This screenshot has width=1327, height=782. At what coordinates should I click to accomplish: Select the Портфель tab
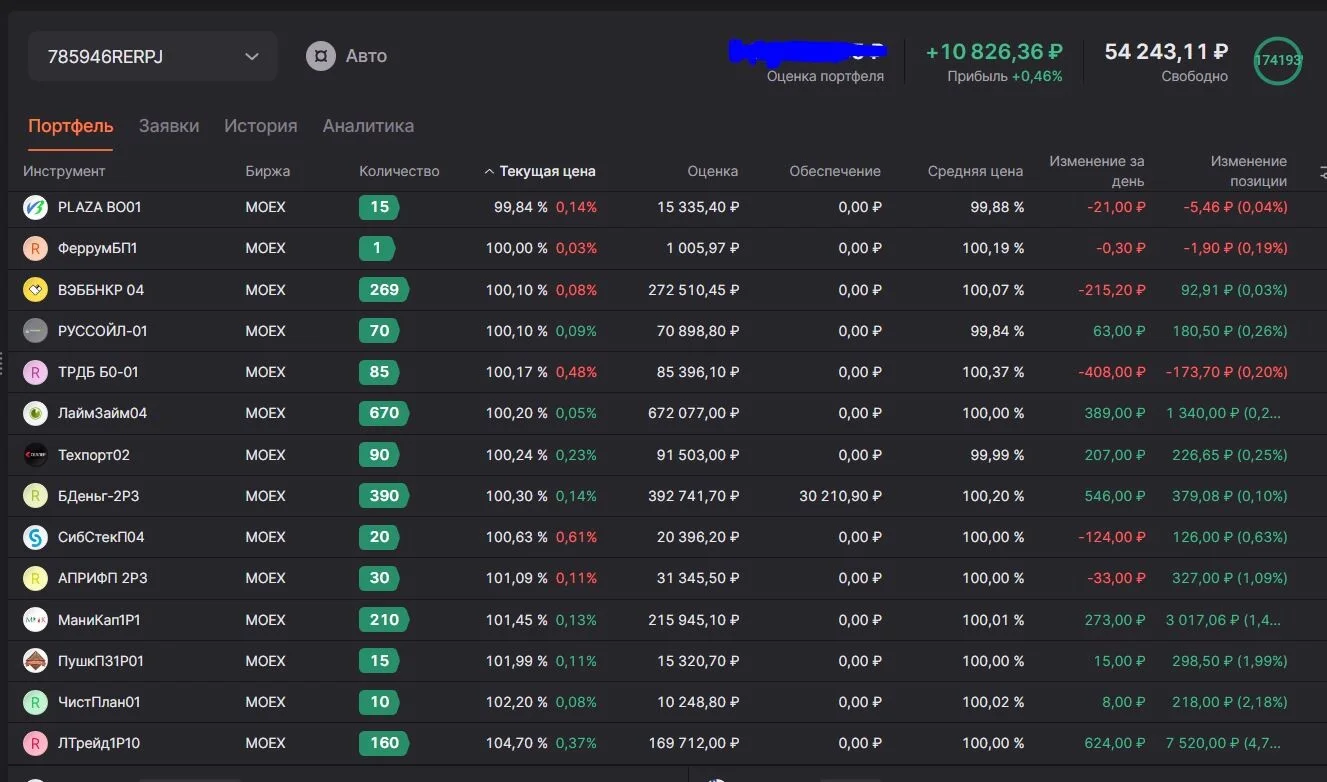coord(71,126)
